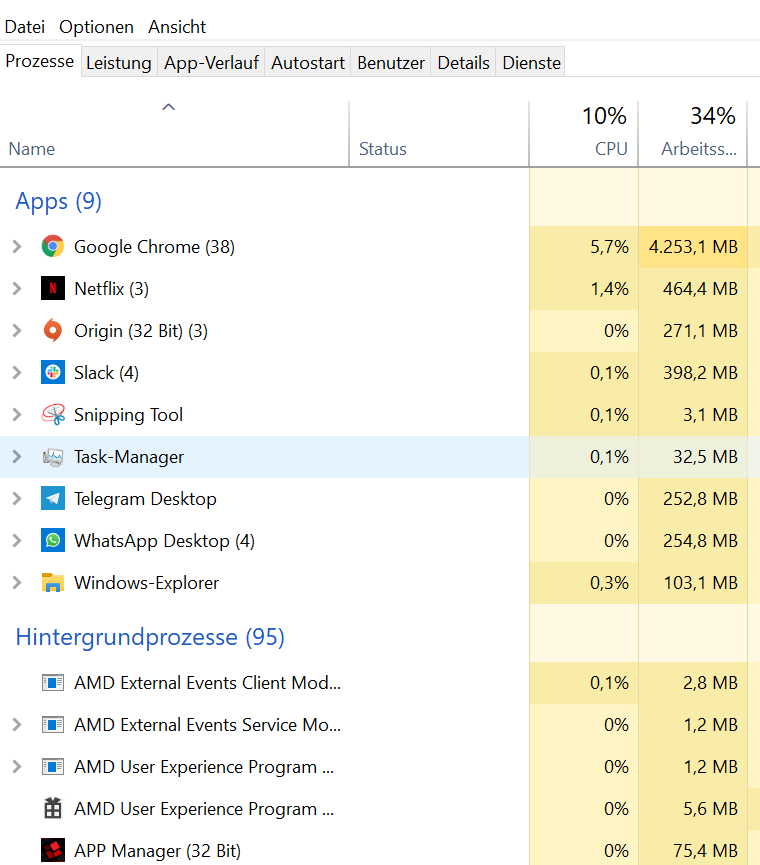This screenshot has width=760, height=865.
Task: Switch to the Leistung tab
Action: pos(118,63)
